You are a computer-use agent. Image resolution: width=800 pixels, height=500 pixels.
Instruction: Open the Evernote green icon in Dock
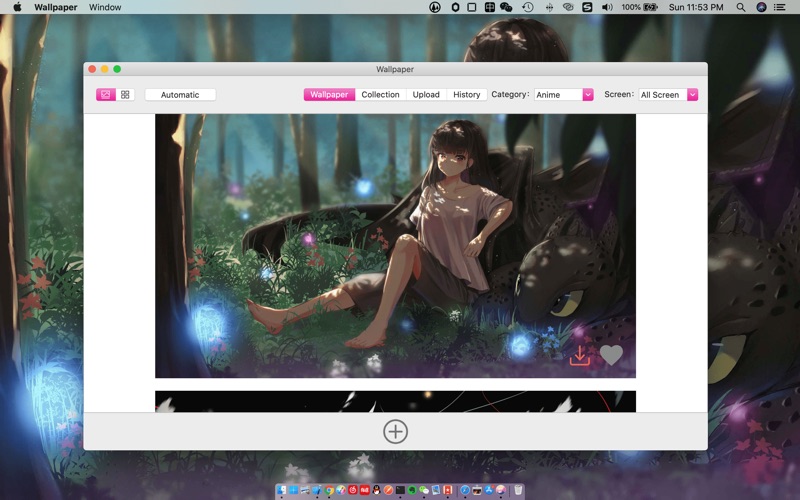[412, 490]
